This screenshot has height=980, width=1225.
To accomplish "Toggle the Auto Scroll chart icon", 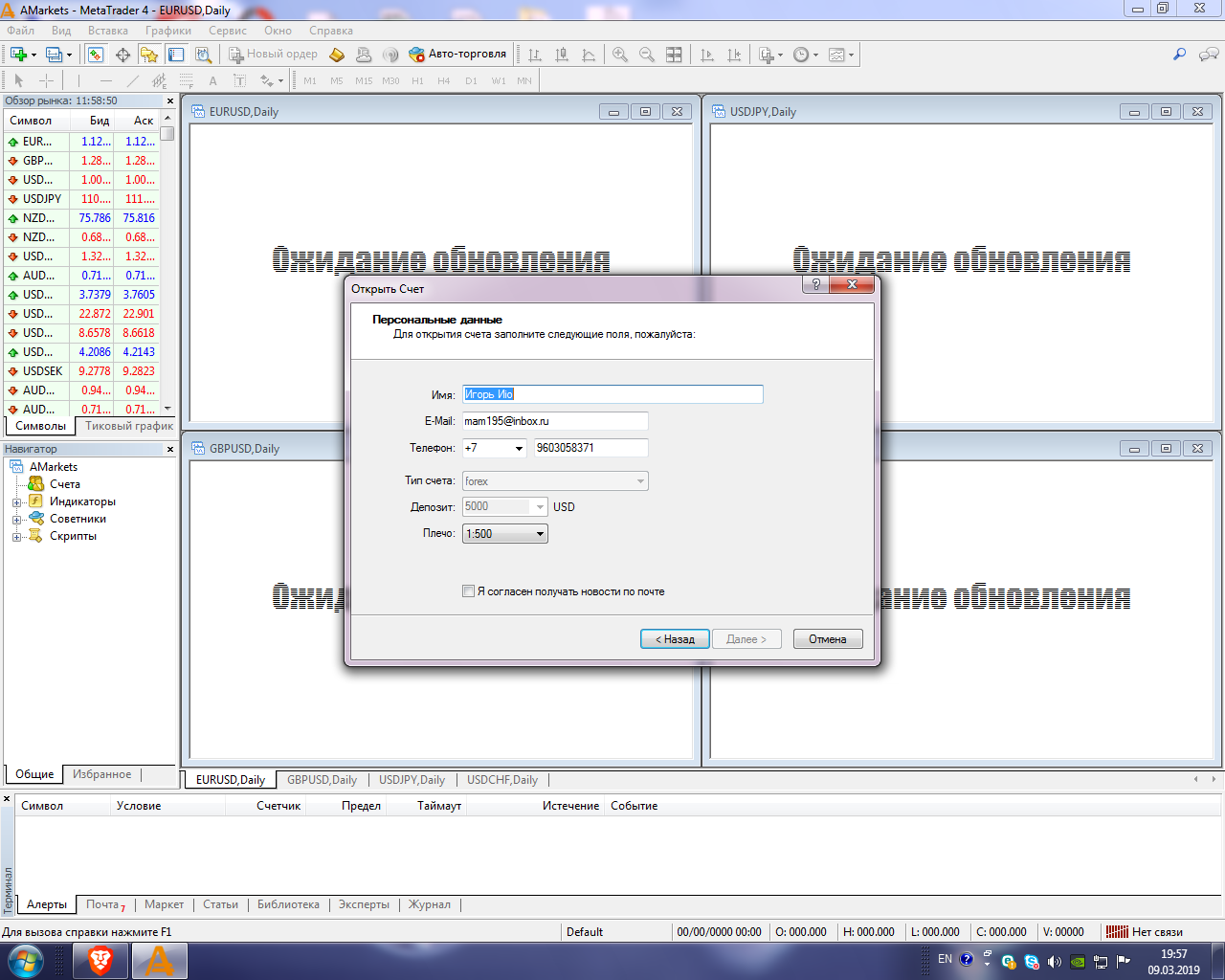I will [707, 55].
